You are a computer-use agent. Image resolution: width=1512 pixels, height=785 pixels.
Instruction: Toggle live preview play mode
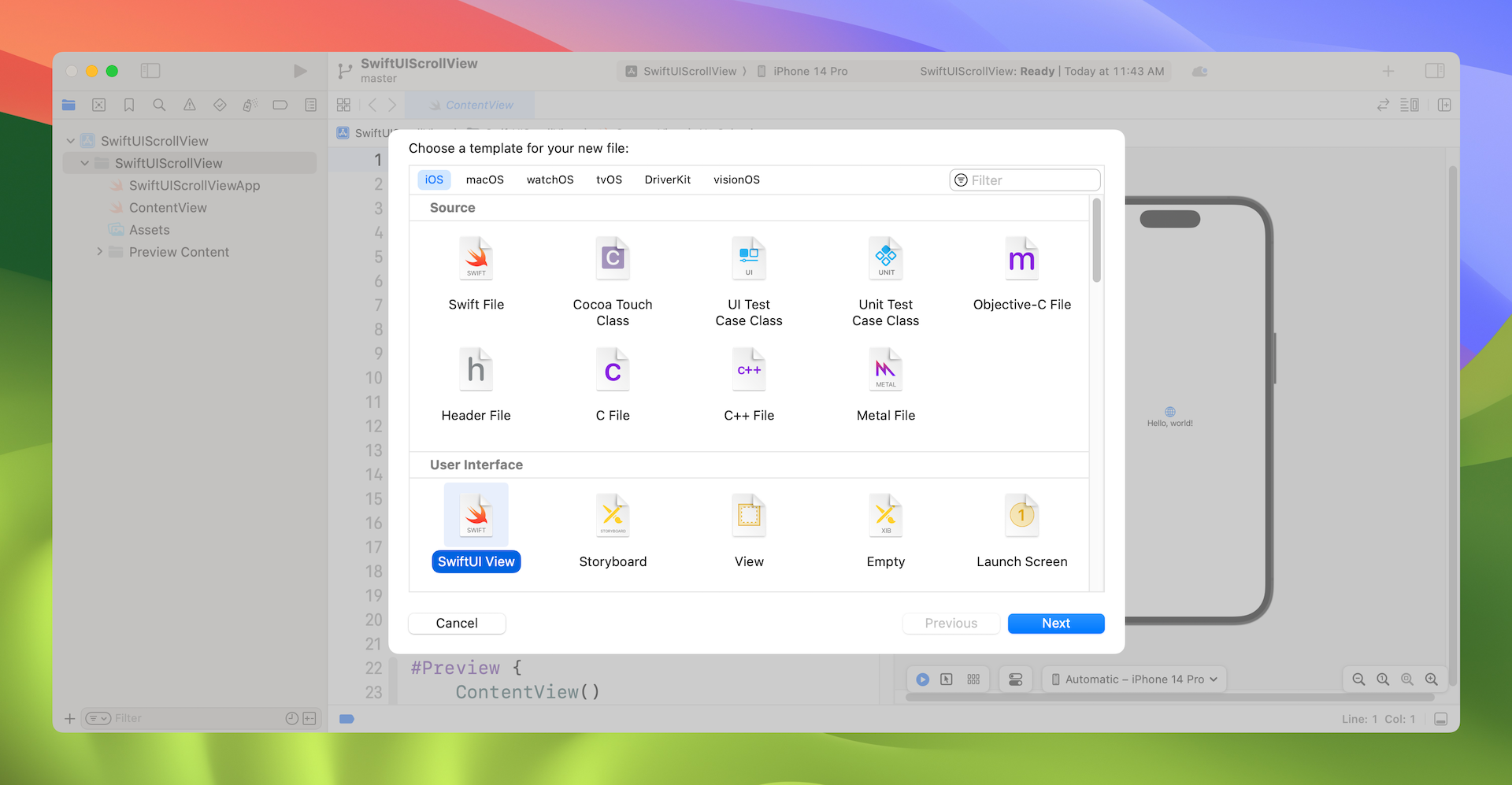click(923, 679)
